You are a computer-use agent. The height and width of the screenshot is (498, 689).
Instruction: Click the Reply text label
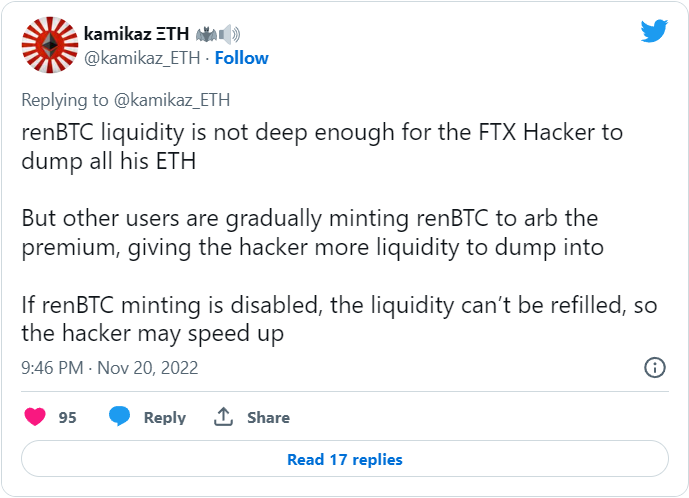click(165, 418)
